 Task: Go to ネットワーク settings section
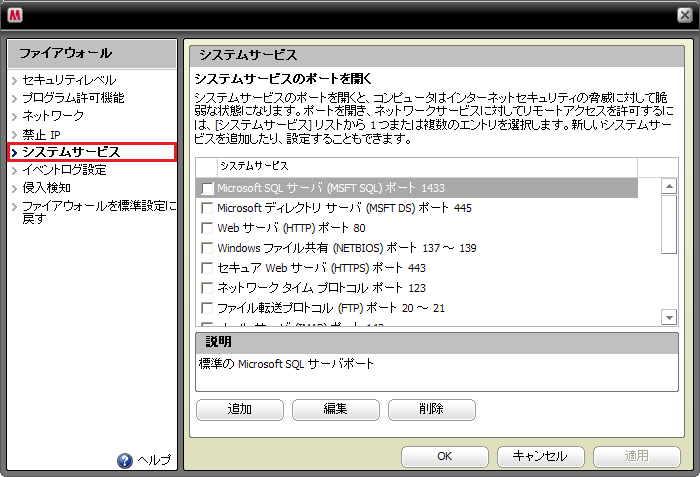pos(53,116)
